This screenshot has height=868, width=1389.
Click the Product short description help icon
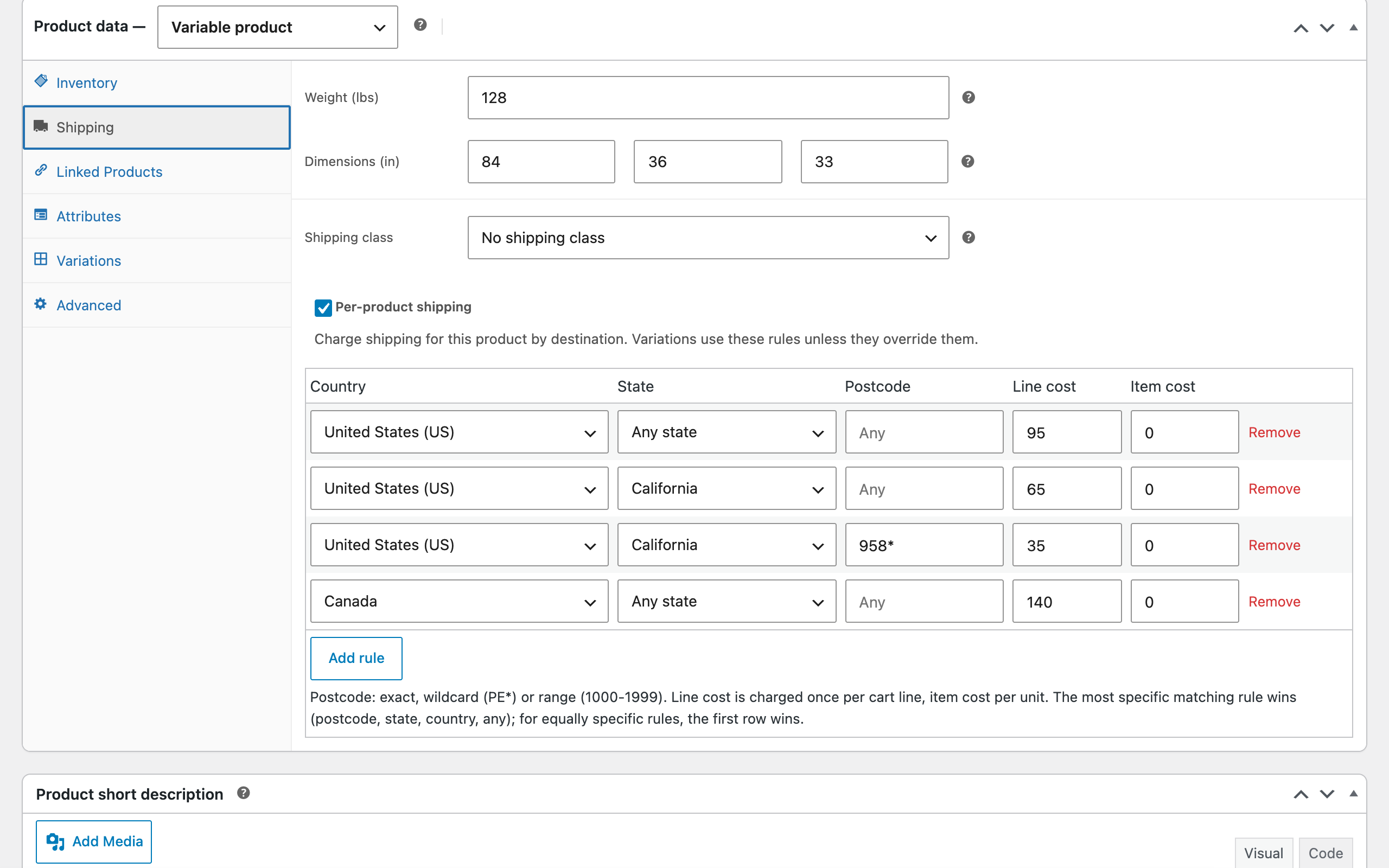click(244, 793)
